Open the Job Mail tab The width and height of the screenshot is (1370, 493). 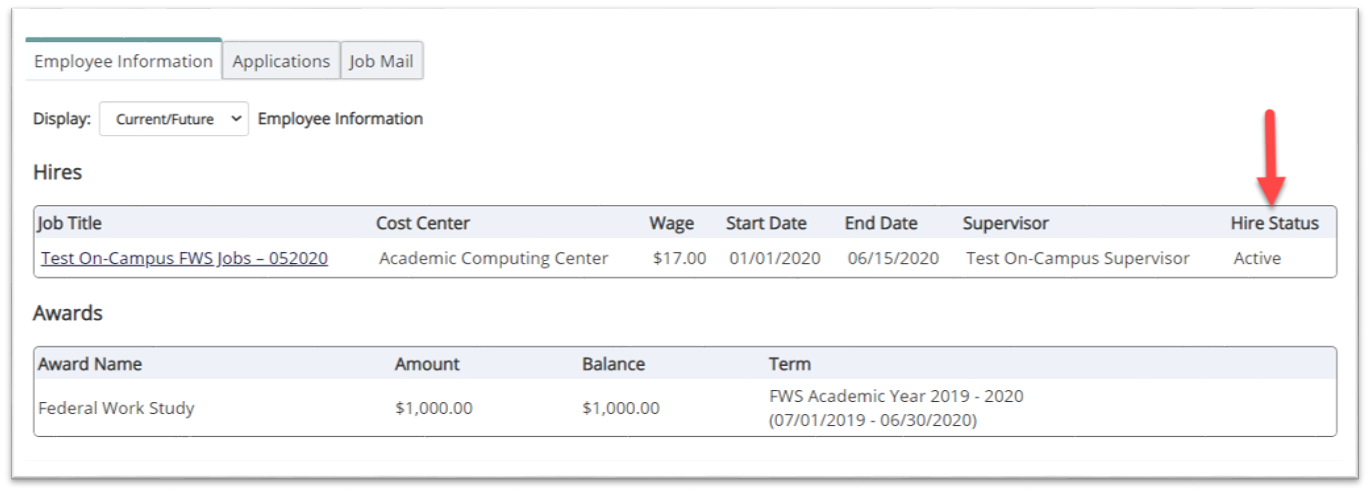tap(383, 61)
